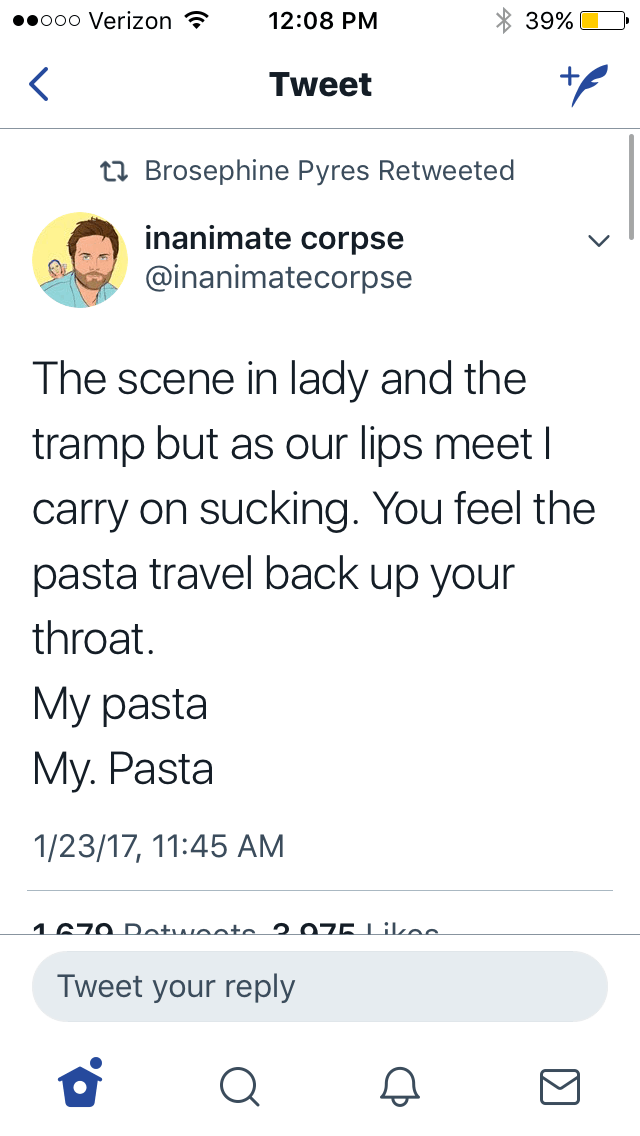The height and width of the screenshot is (1136, 640).
Task: Open the Search magnifier tab
Action: point(239,1085)
